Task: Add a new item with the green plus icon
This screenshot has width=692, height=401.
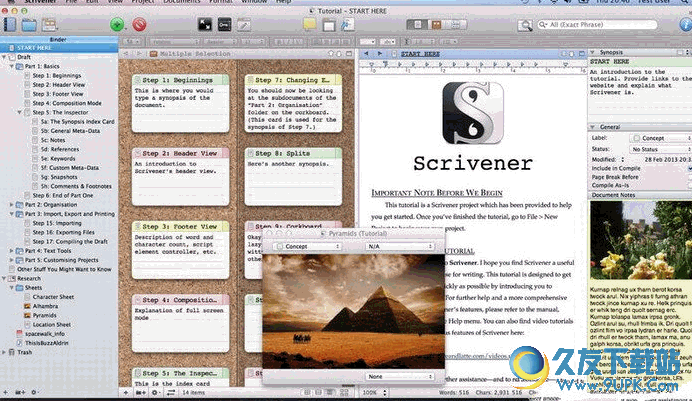Action: pyautogui.click(x=117, y=24)
